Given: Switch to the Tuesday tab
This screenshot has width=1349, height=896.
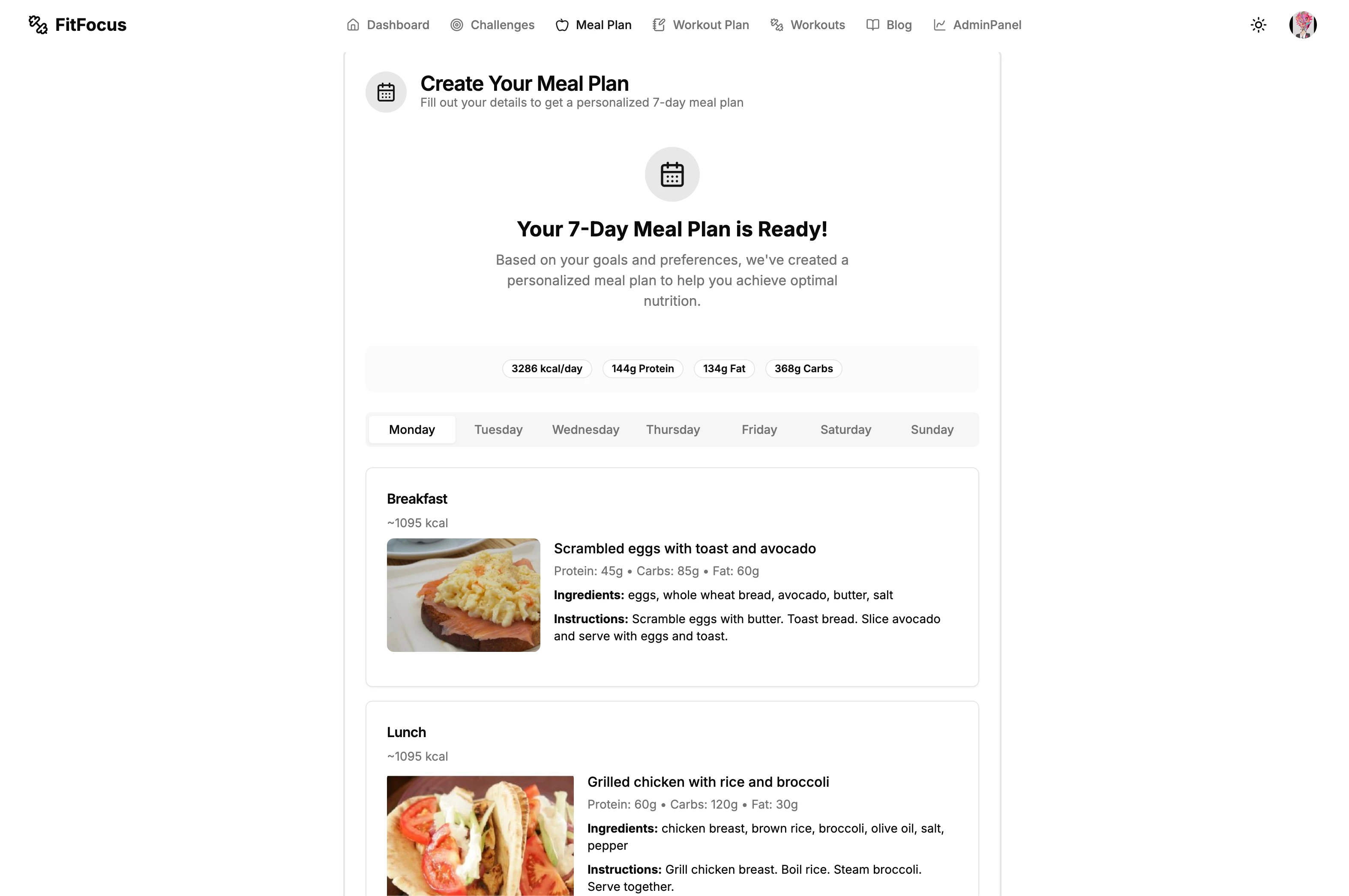Looking at the screenshot, I should point(498,430).
